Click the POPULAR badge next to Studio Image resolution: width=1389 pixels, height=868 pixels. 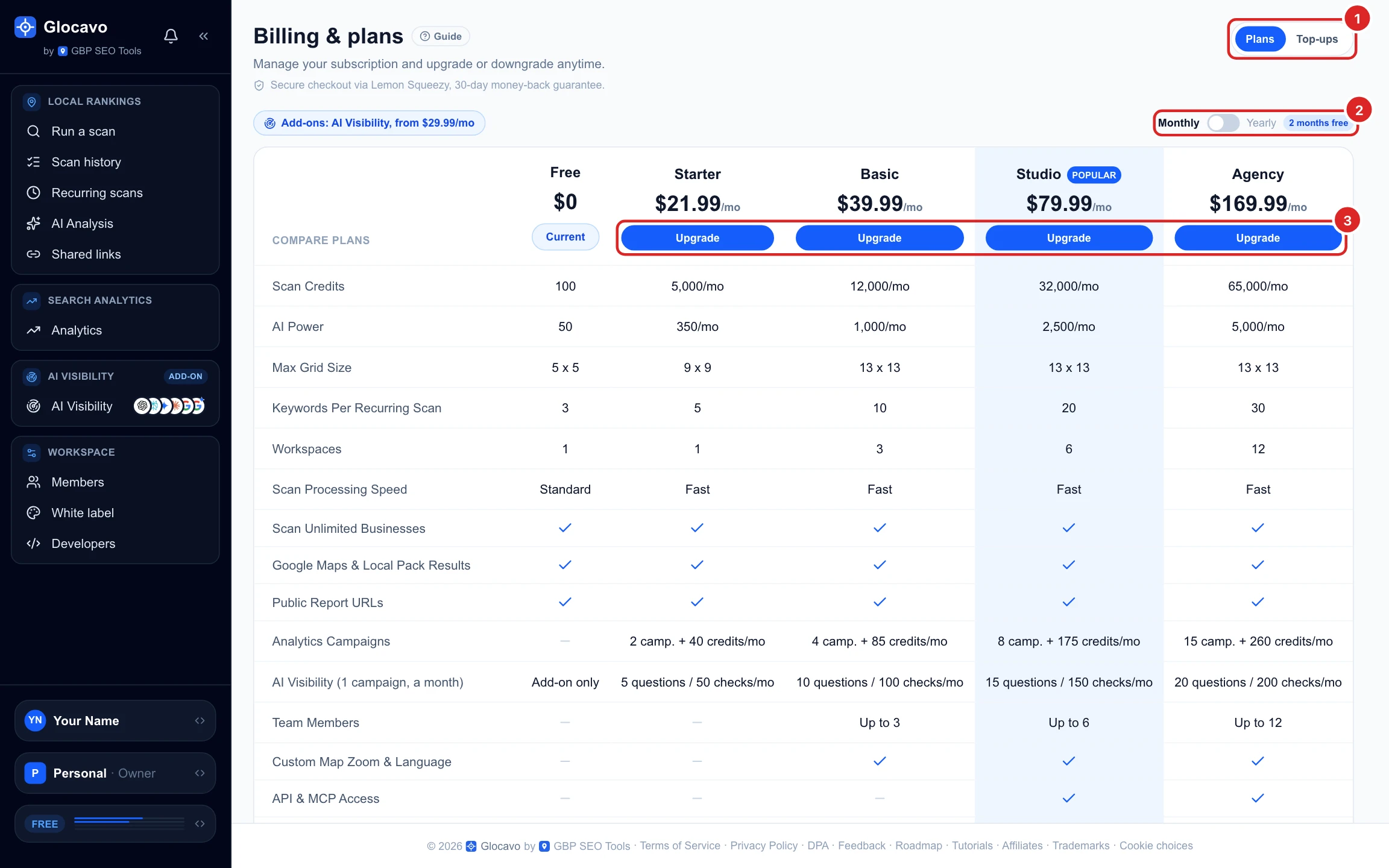click(1094, 175)
